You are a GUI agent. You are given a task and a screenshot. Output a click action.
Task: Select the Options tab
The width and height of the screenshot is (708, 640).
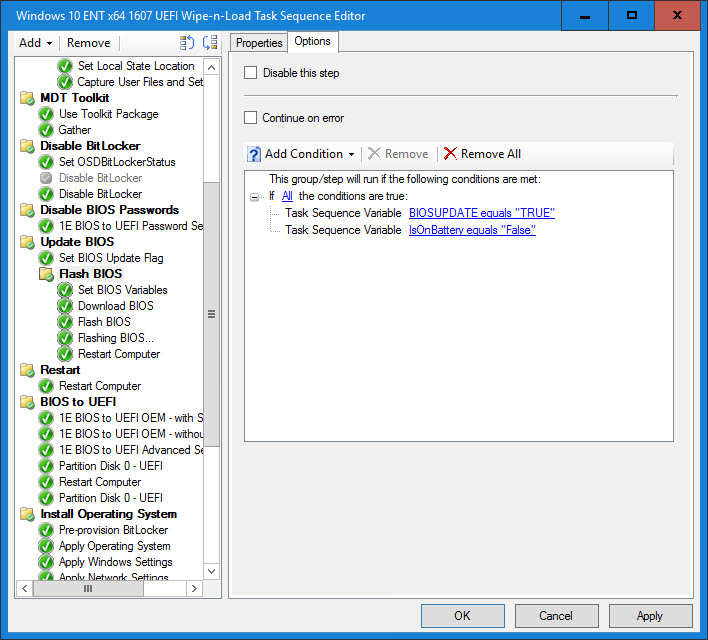pyautogui.click(x=312, y=42)
